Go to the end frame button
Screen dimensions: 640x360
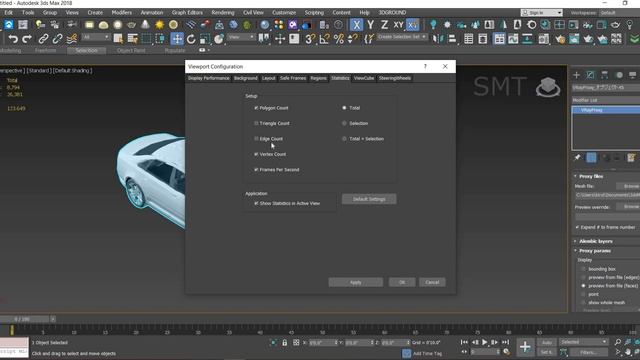click(x=505, y=342)
